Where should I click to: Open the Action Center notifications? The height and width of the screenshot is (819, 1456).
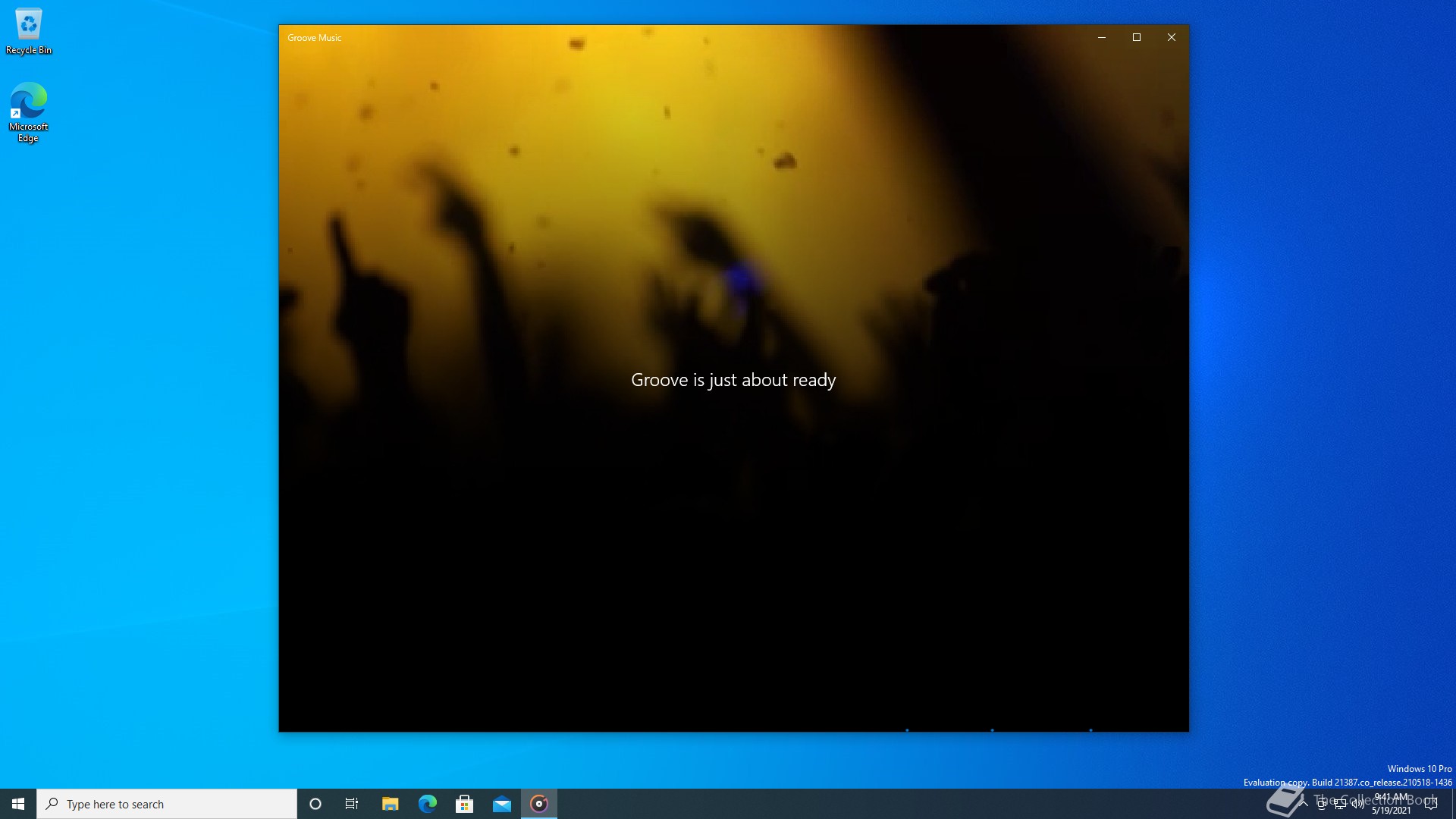(x=1431, y=804)
